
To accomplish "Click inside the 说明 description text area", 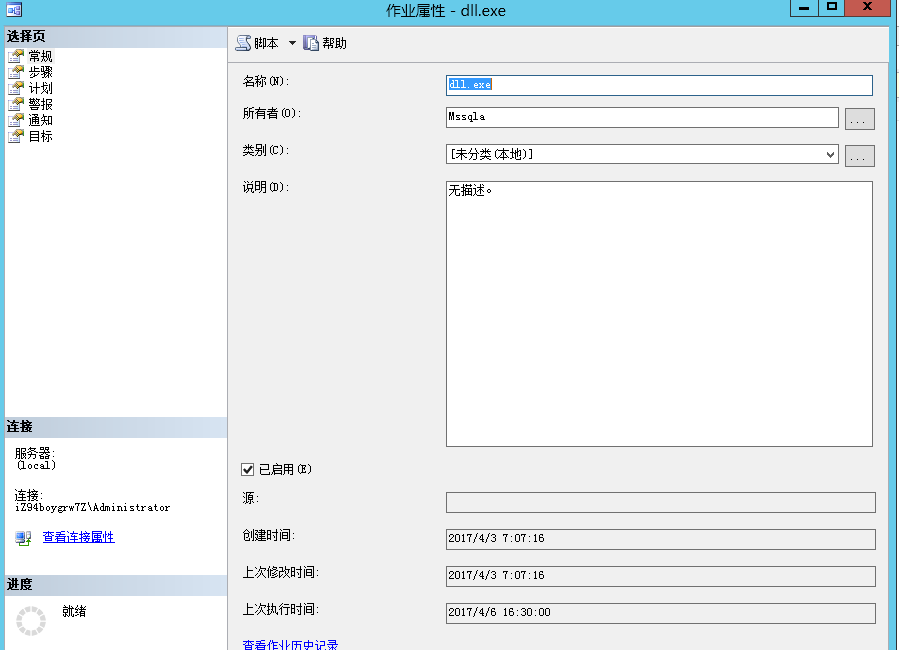I will pyautogui.click(x=659, y=314).
